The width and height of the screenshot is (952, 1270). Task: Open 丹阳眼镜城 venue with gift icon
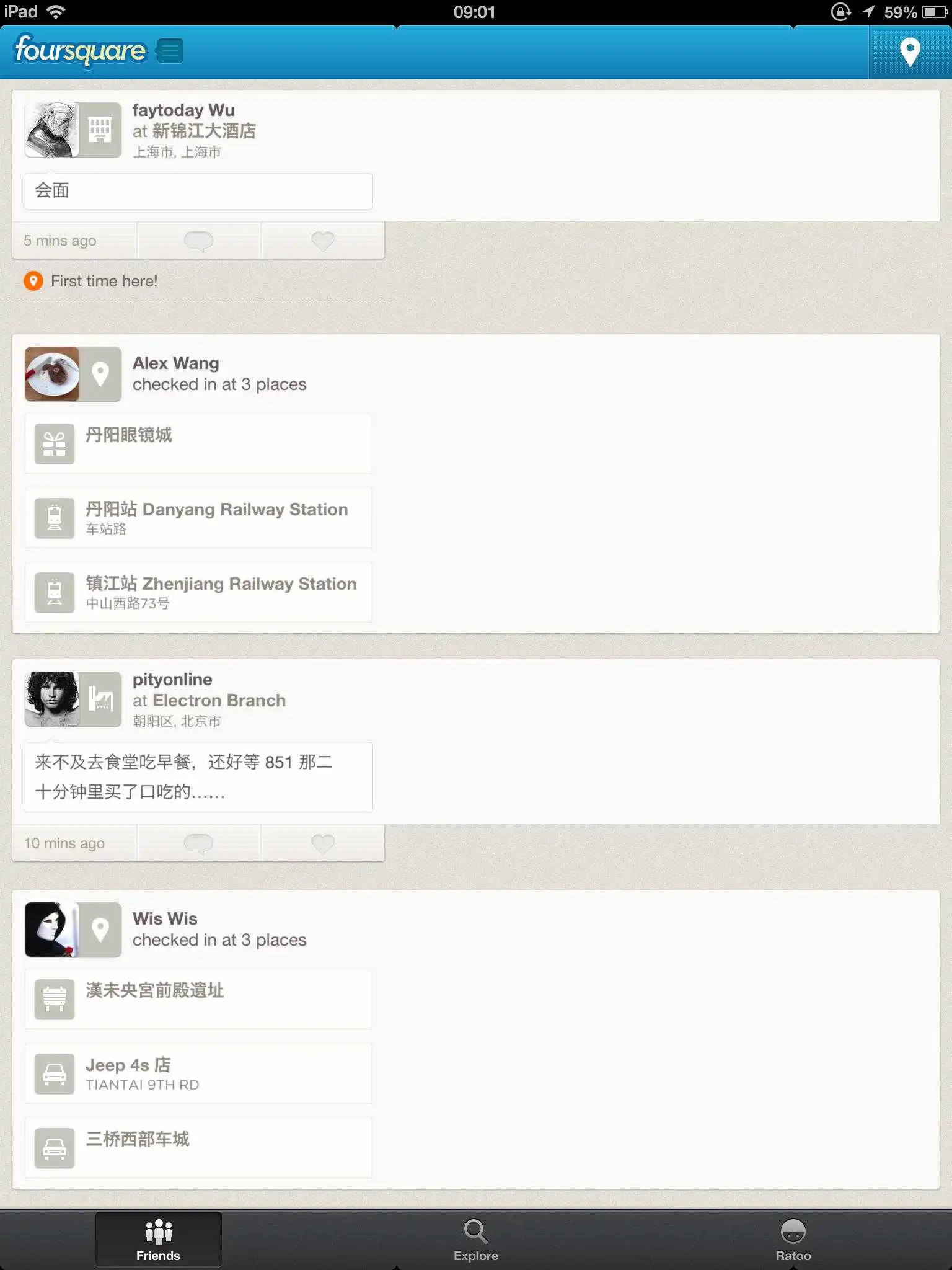click(198, 444)
